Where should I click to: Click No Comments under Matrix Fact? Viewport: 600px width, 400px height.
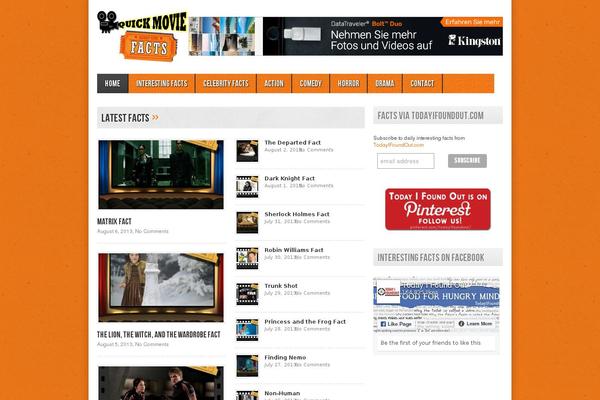[152, 231]
